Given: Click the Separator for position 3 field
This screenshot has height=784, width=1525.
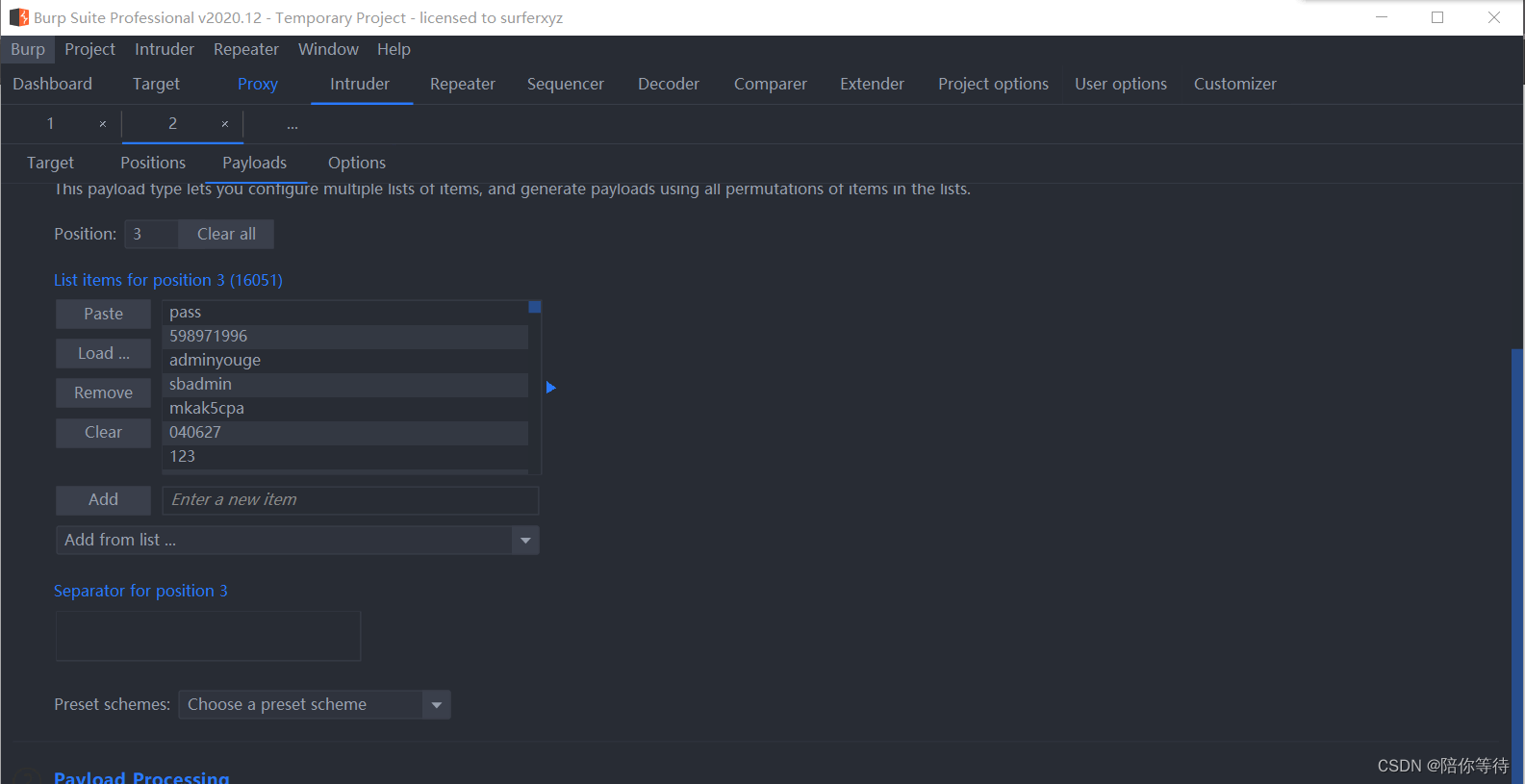Looking at the screenshot, I should point(208,636).
